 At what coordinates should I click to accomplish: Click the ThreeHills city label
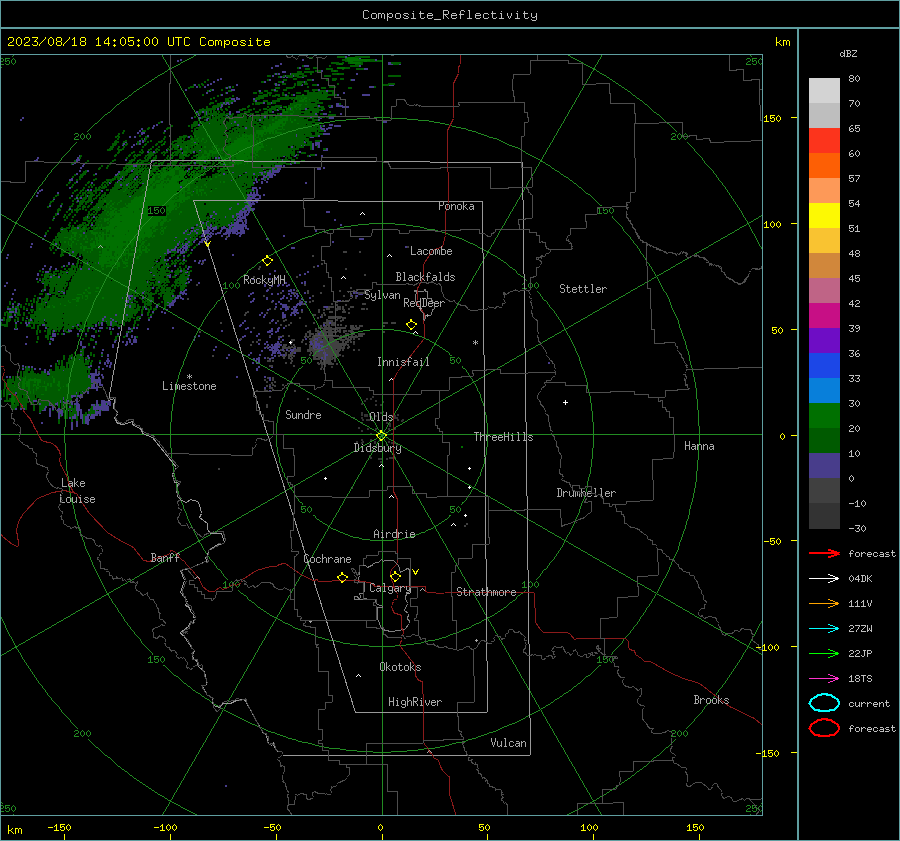click(x=503, y=437)
